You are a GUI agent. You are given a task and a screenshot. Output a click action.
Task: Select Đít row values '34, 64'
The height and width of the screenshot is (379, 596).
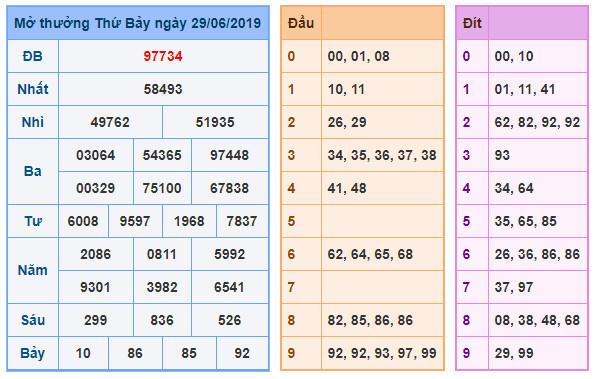[514, 189]
